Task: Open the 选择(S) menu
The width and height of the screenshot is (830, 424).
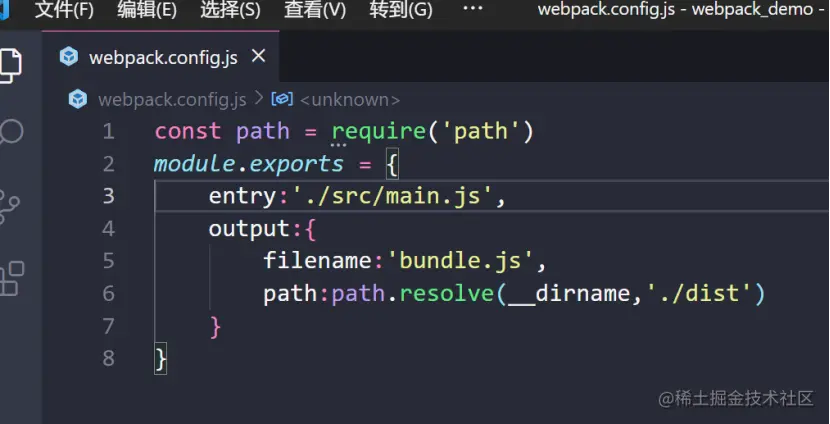Action: coord(230,10)
